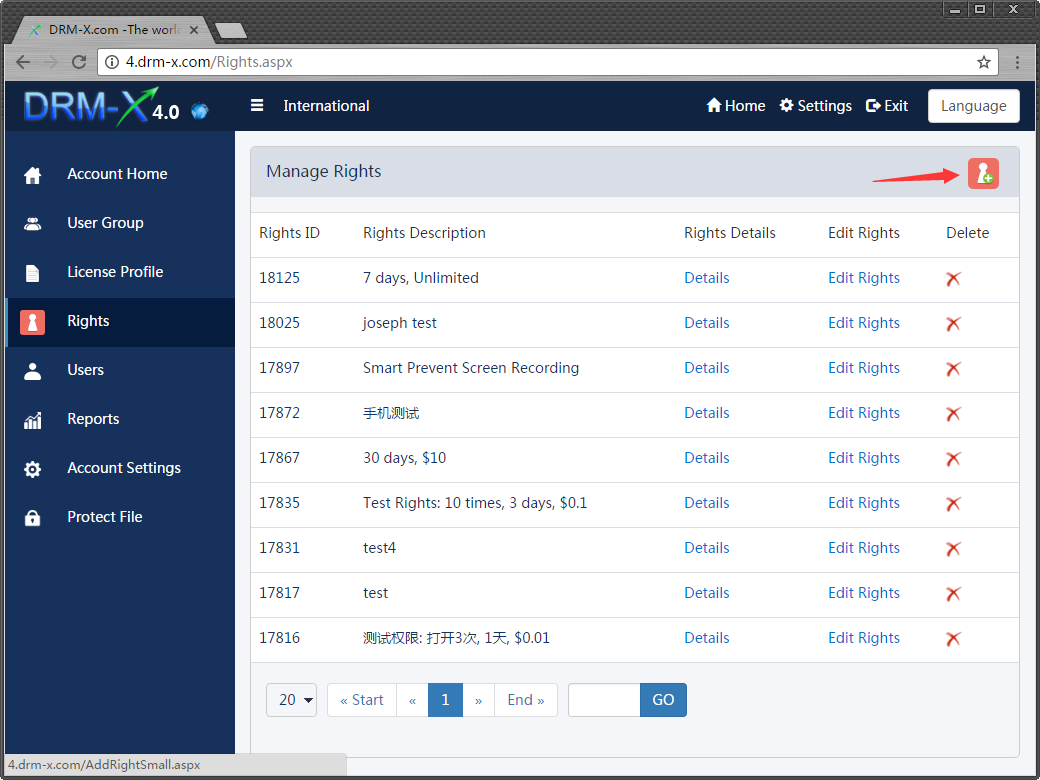Select page 1 in pagination
This screenshot has width=1040, height=780.
pyautogui.click(x=445, y=700)
